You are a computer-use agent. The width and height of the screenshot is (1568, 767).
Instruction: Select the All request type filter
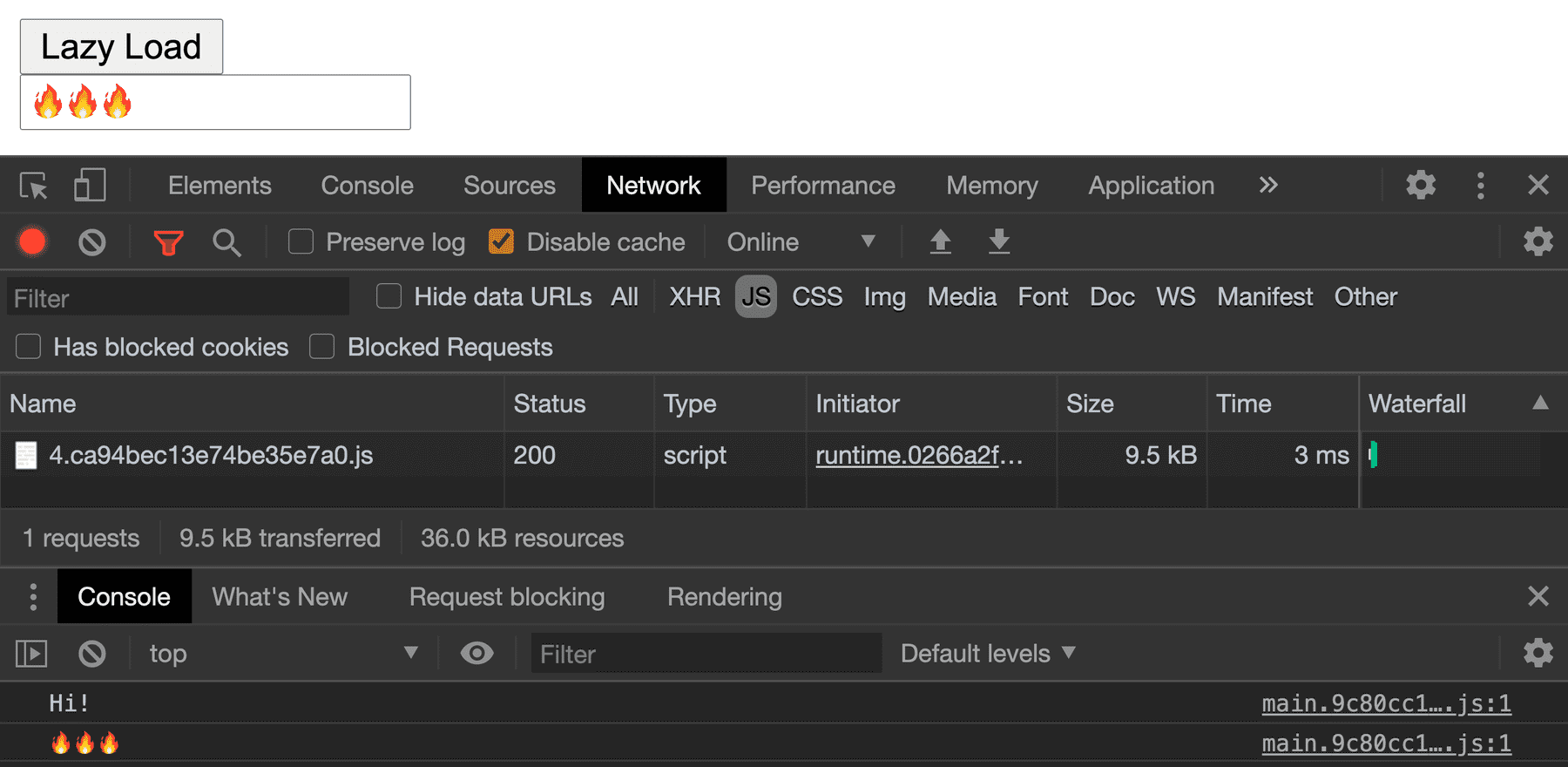click(x=625, y=297)
